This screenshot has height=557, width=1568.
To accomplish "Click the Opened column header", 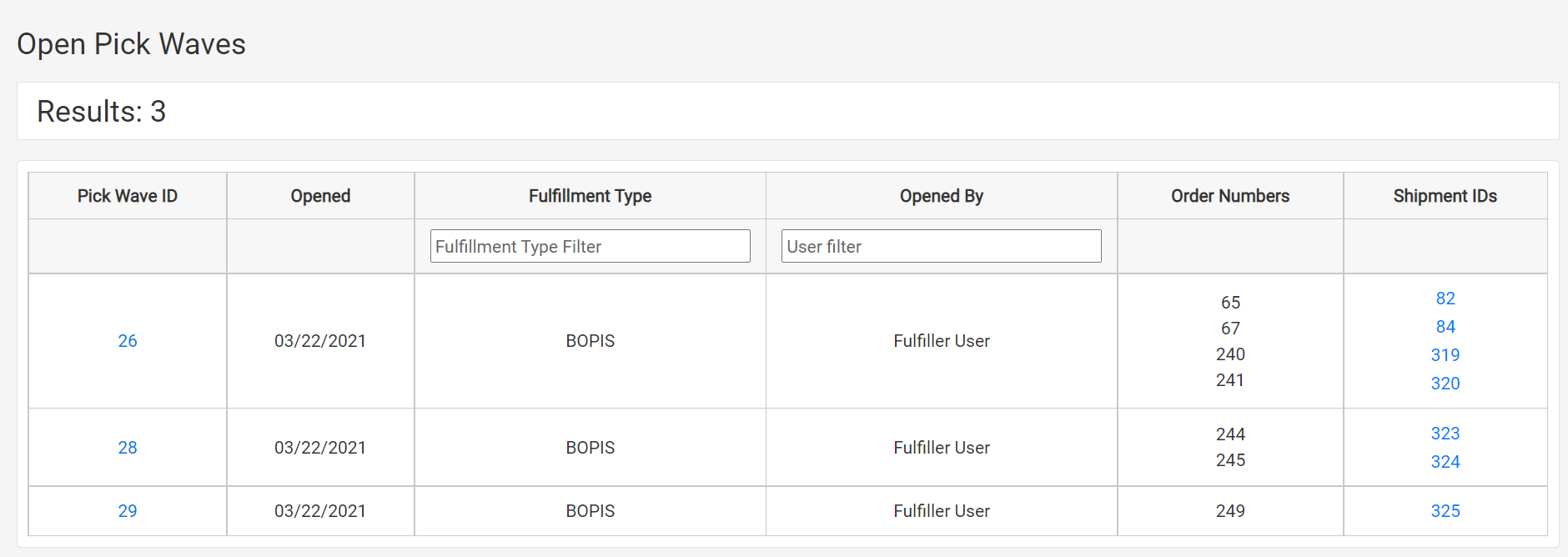I will 320,196.
